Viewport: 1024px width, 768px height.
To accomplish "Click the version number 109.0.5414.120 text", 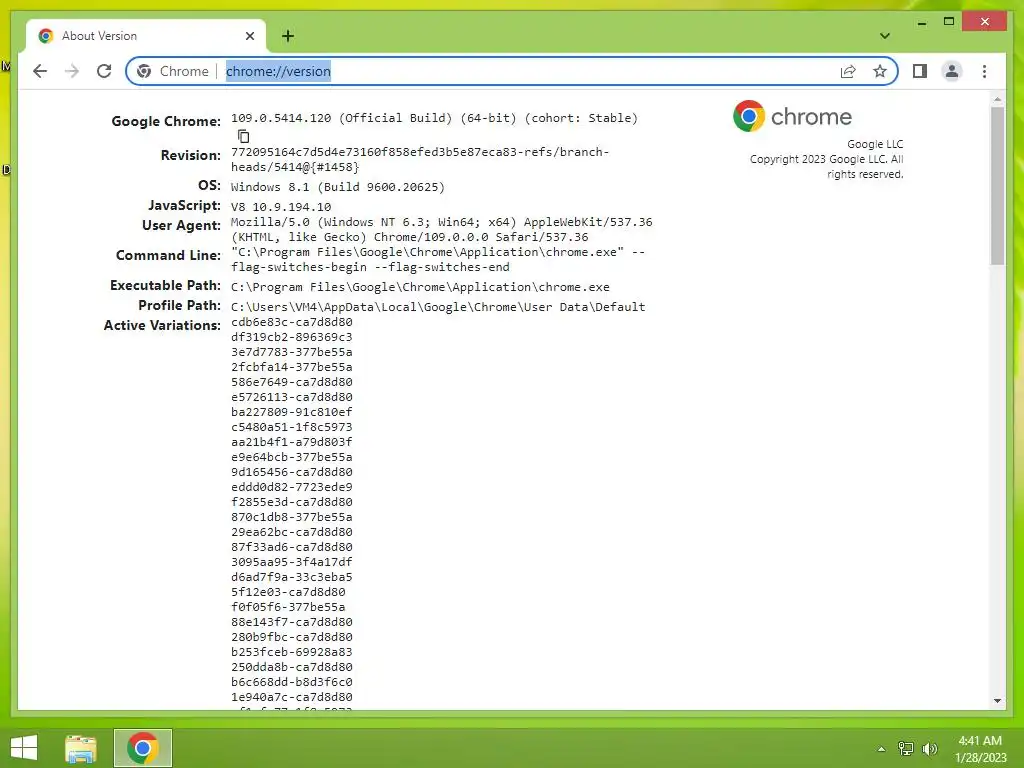I will (281, 118).
